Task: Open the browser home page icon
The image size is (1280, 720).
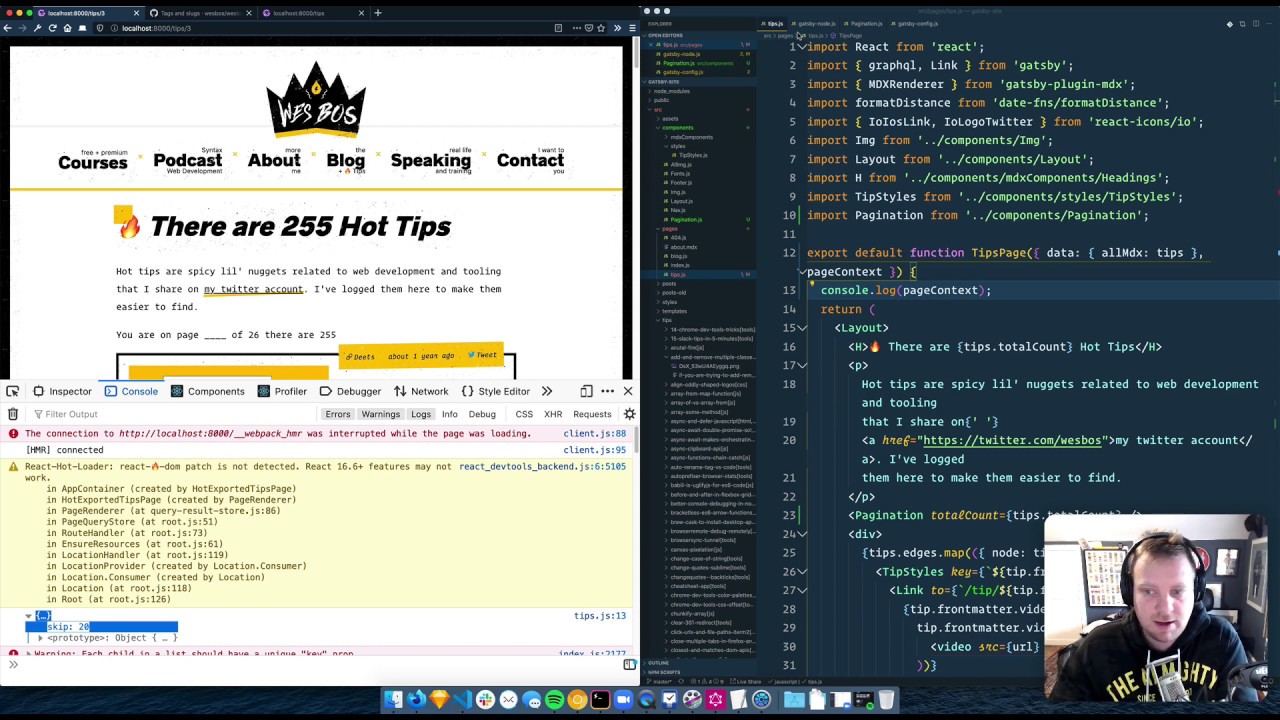Action: pos(67,28)
